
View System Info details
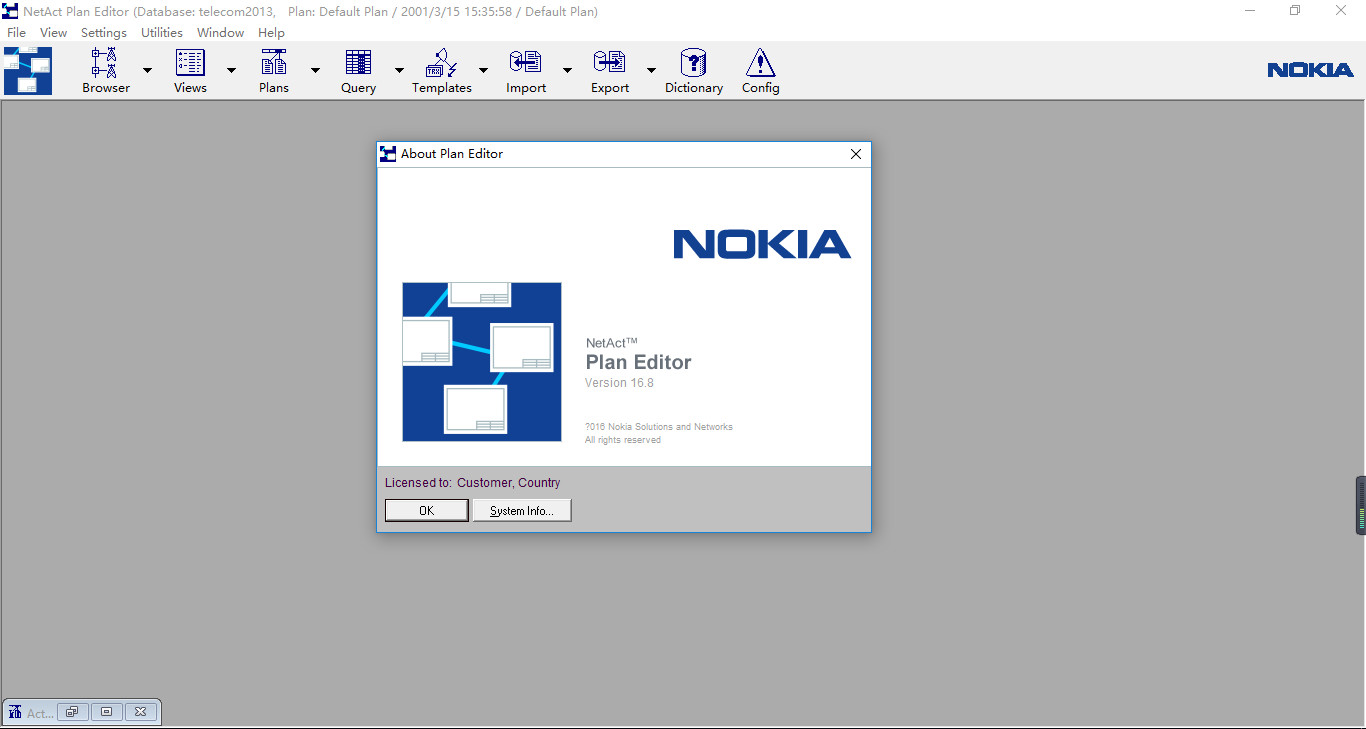coord(521,510)
